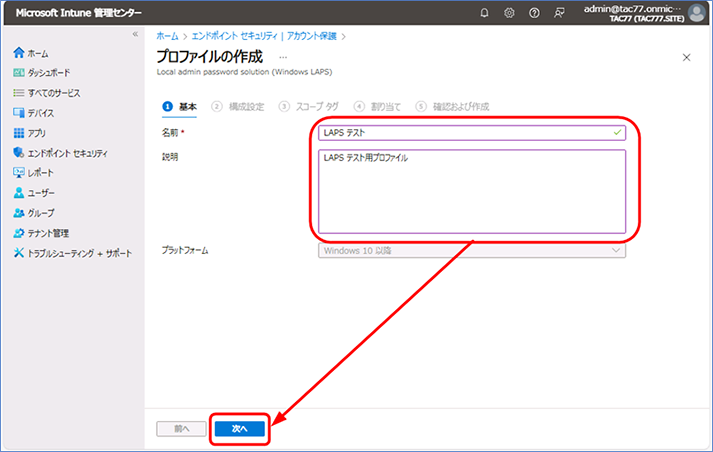Click the 前へ button

click(181, 428)
